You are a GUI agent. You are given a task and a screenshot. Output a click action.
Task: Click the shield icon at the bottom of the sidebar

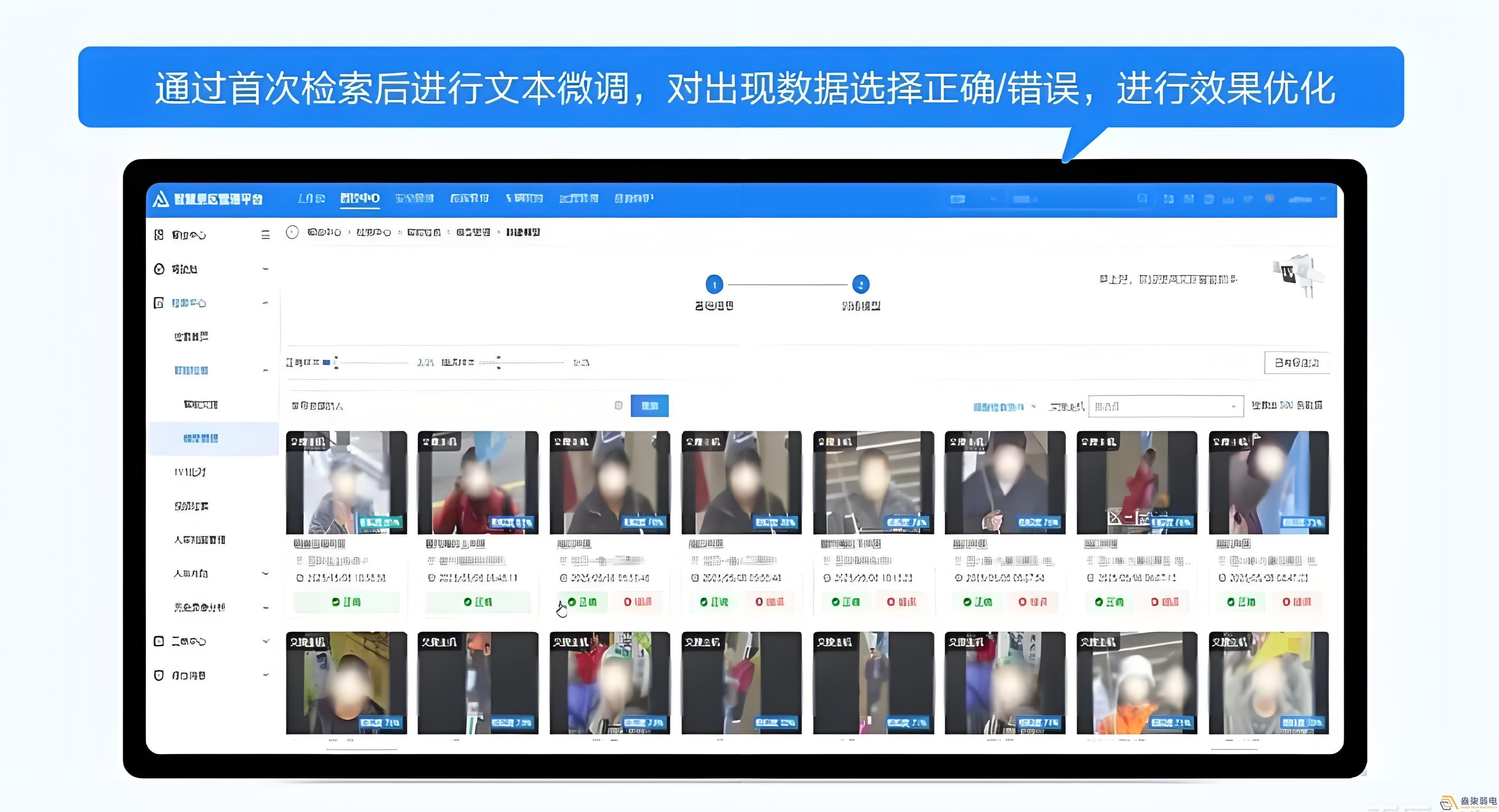pyautogui.click(x=158, y=674)
